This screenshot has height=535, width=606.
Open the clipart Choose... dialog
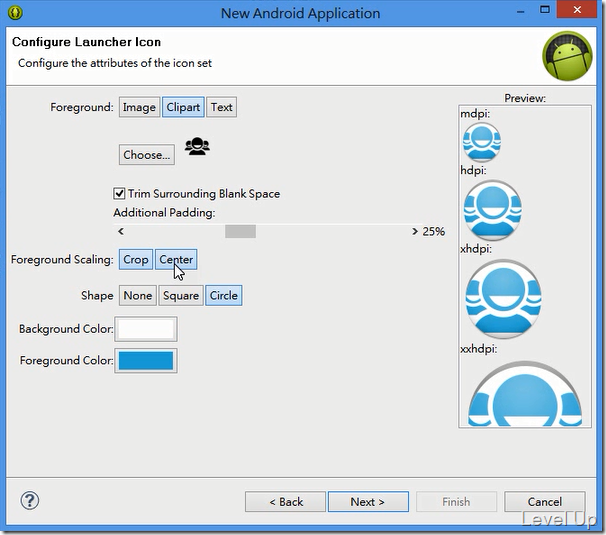click(x=147, y=155)
